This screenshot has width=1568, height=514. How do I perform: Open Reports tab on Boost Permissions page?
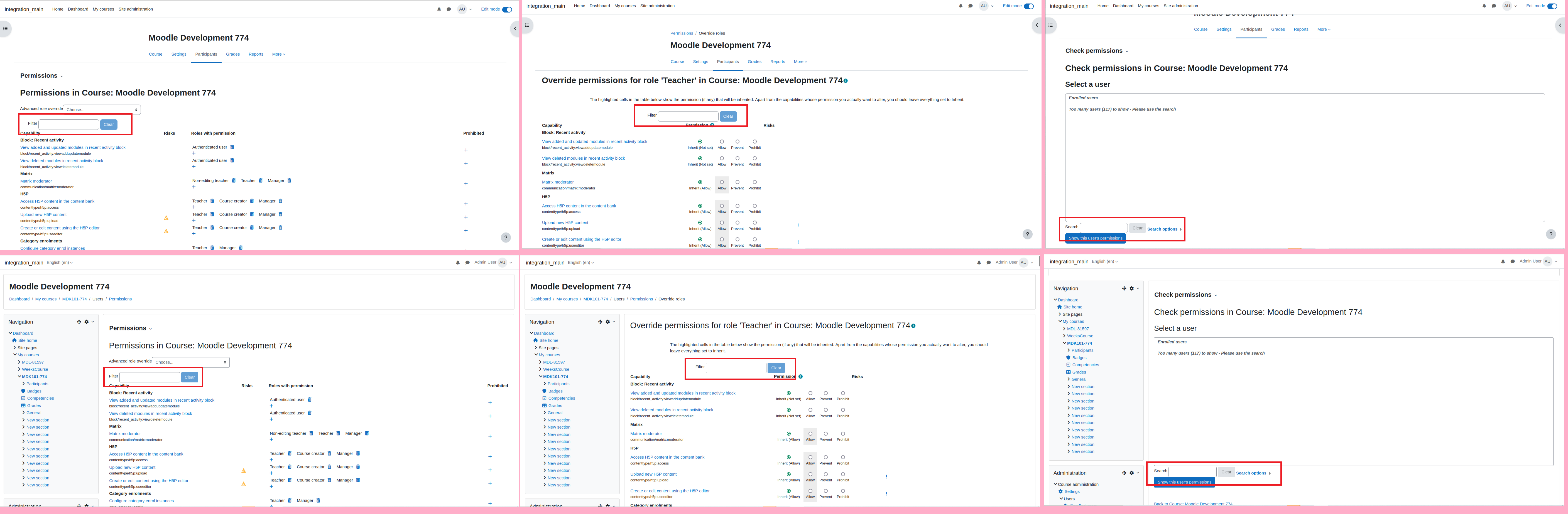pyautogui.click(x=256, y=54)
